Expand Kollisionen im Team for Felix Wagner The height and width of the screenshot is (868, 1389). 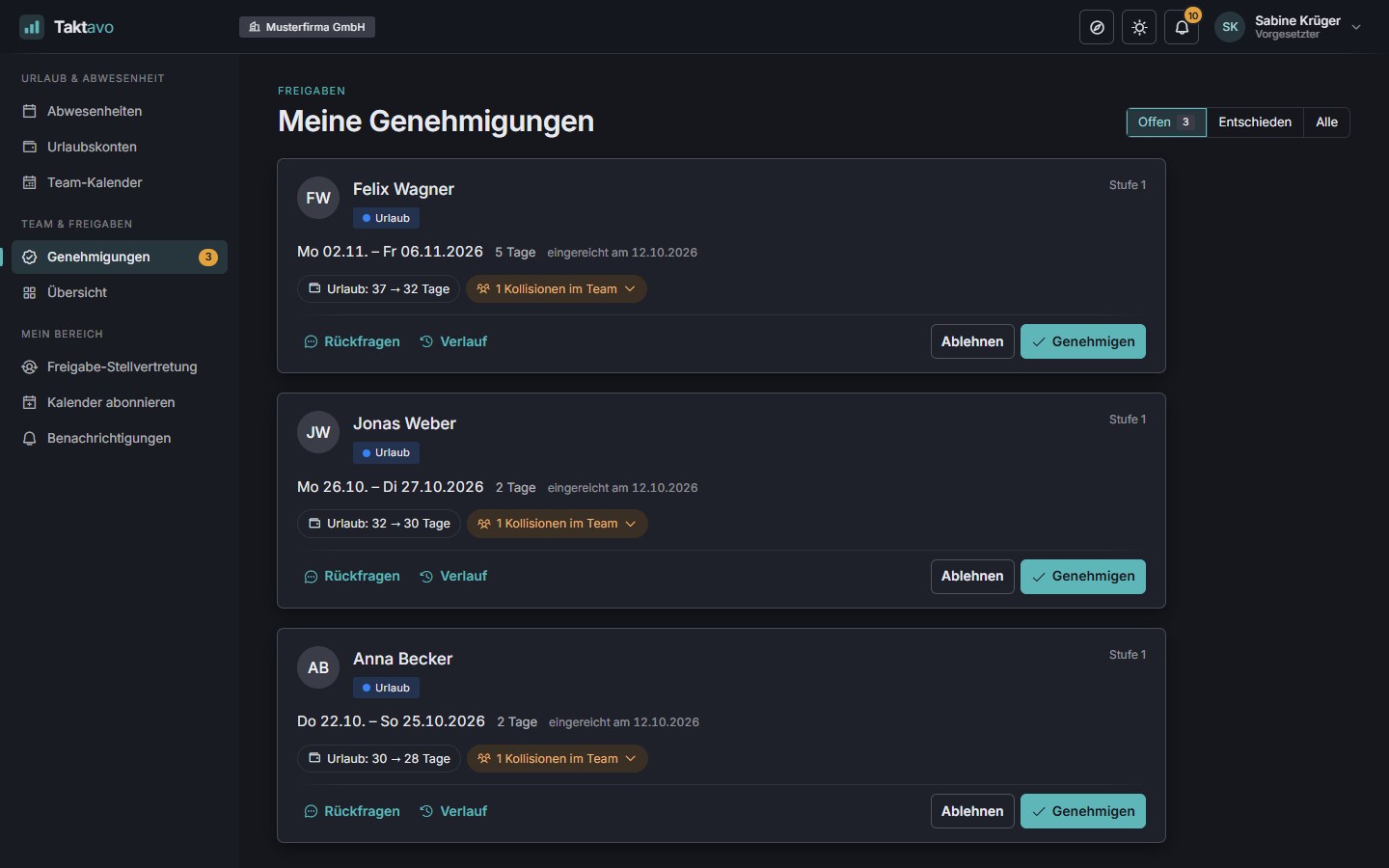[x=557, y=289]
